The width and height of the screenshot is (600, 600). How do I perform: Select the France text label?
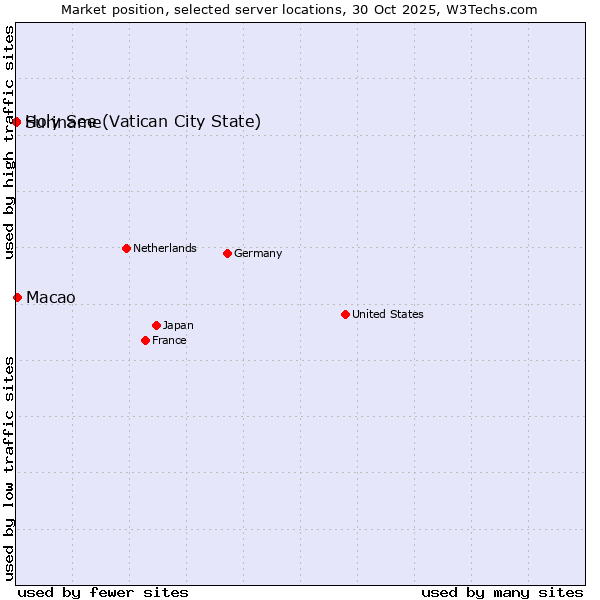[169, 340]
